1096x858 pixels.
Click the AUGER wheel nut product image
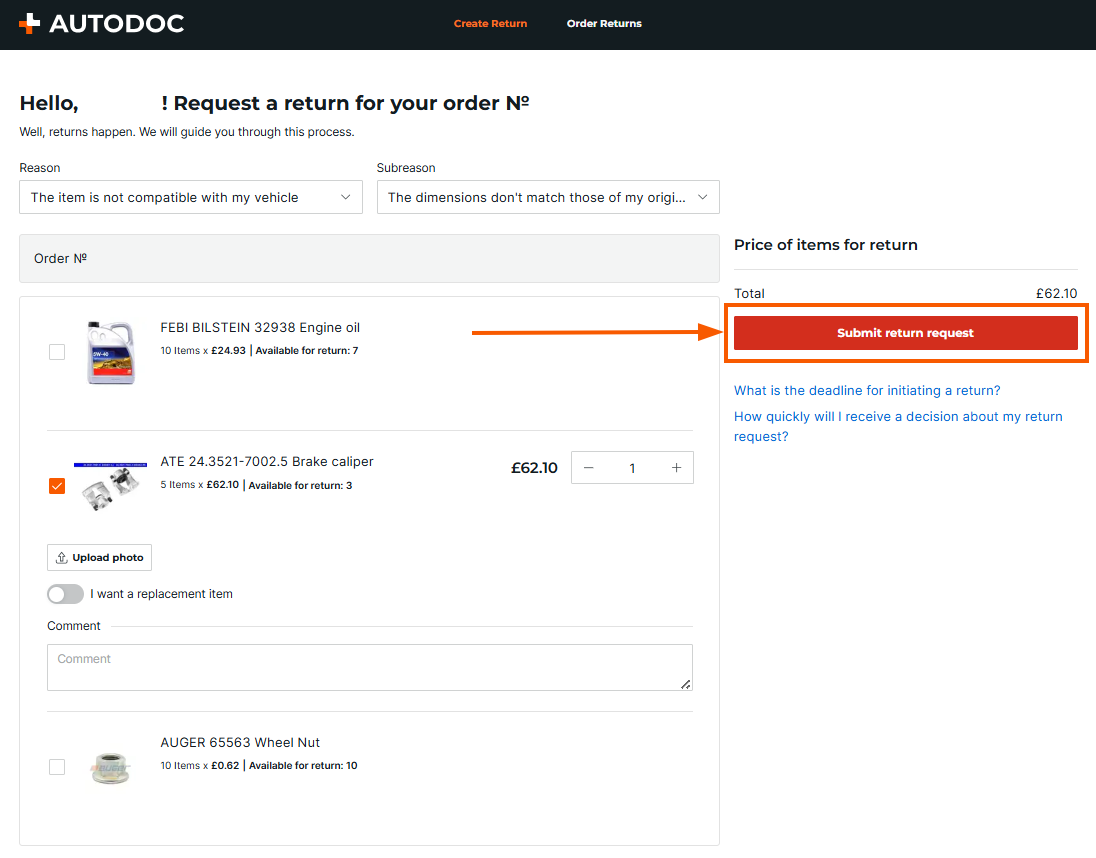coord(109,766)
